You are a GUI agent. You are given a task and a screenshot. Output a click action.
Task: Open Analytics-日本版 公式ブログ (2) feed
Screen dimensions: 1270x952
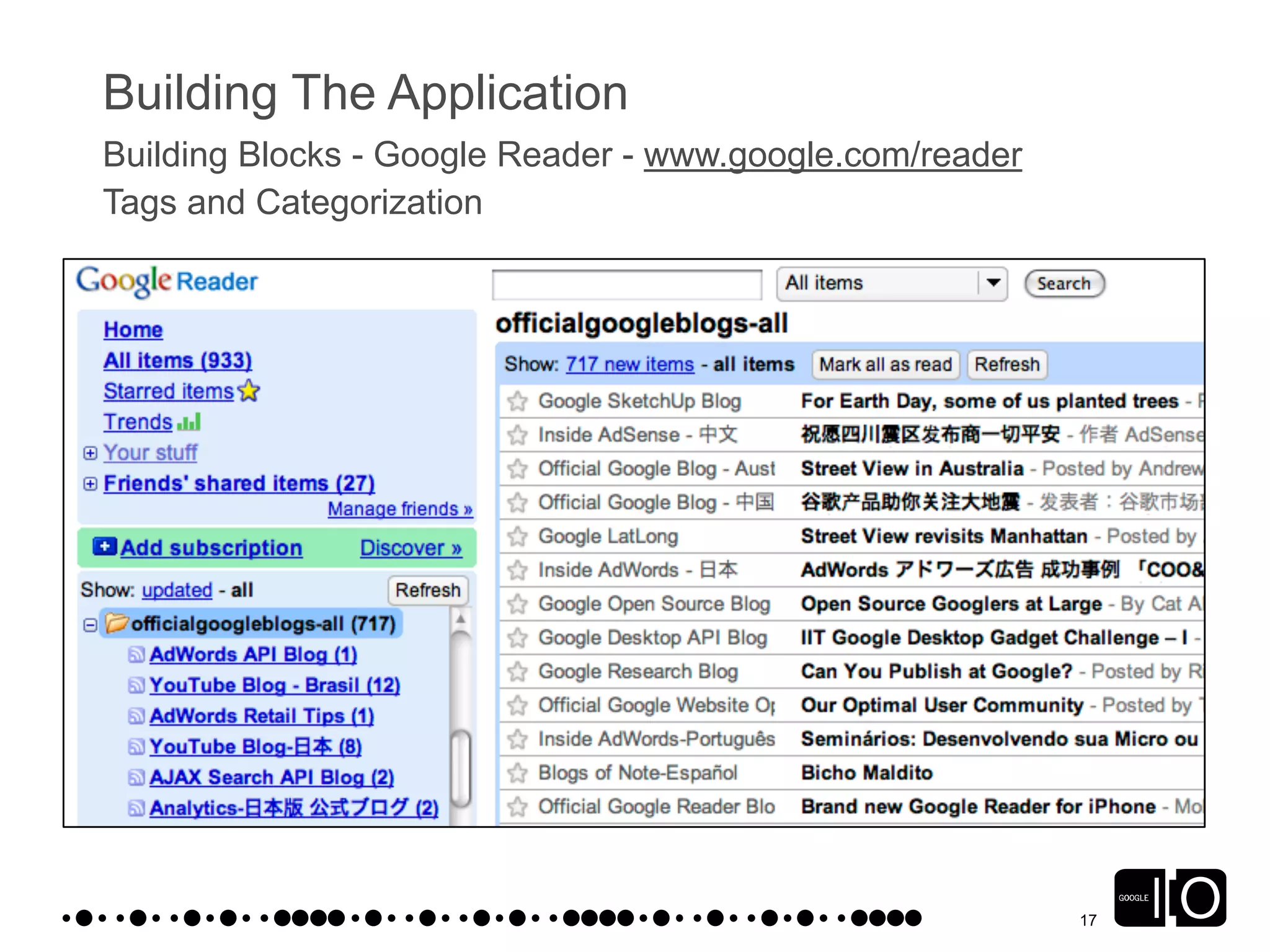click(294, 808)
